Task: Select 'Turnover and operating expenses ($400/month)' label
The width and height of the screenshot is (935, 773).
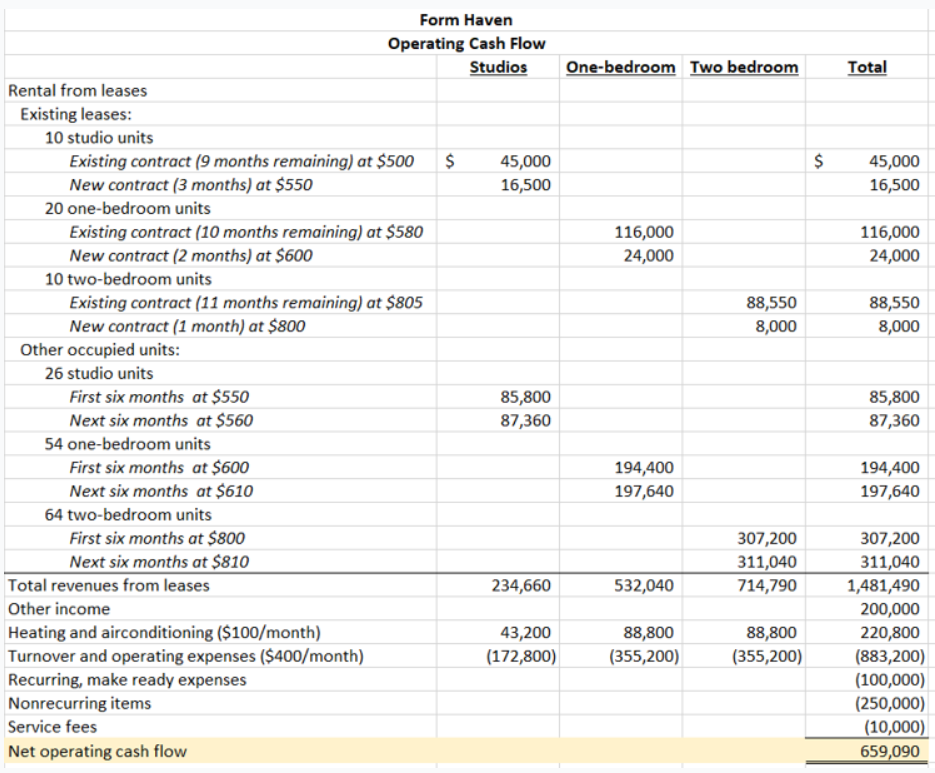Action: coord(186,656)
